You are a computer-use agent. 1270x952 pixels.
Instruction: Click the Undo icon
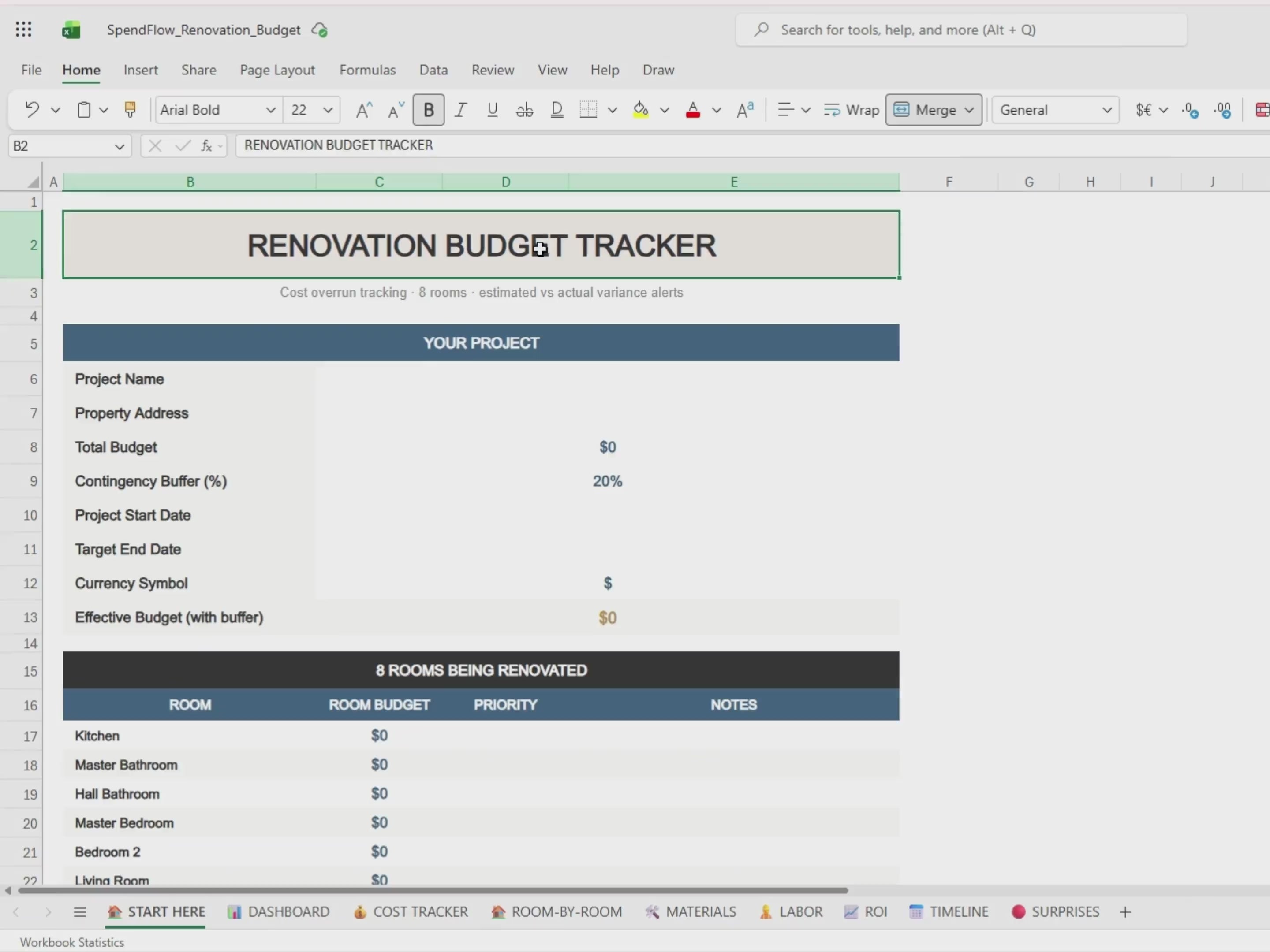[32, 110]
